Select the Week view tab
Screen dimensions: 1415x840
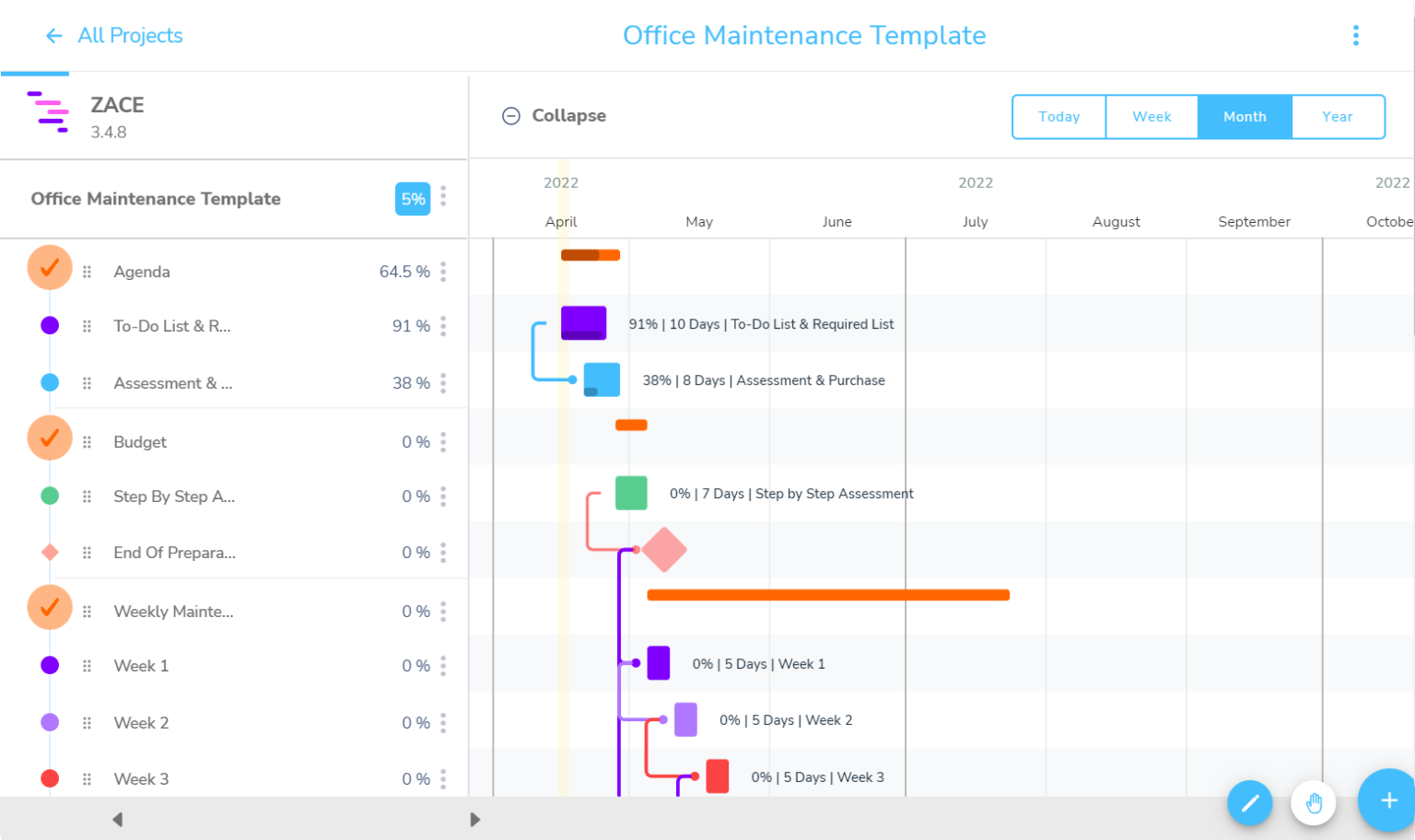point(1152,116)
